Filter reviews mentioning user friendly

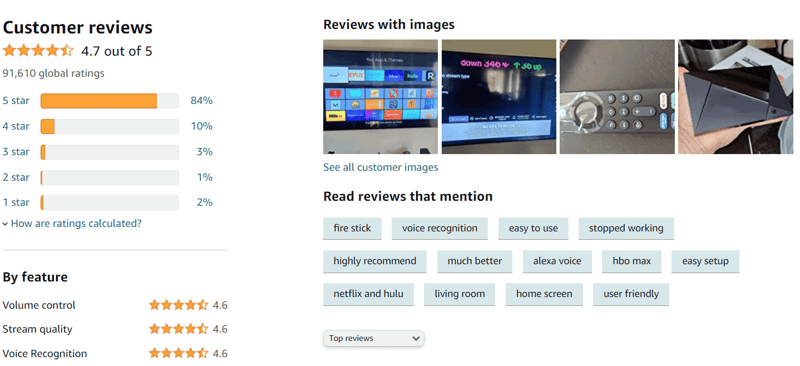click(631, 294)
